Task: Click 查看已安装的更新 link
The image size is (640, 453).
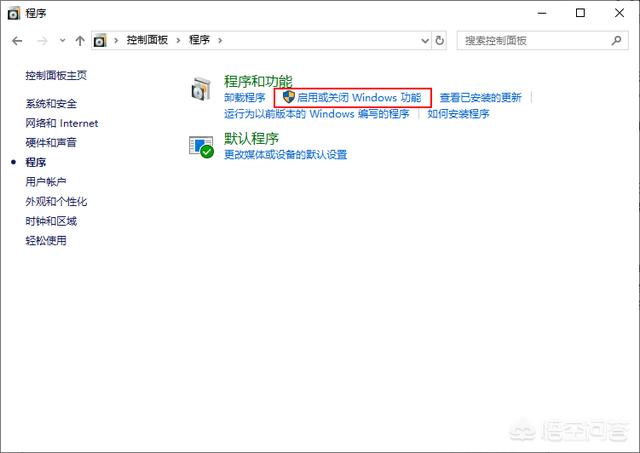Action: (480, 98)
